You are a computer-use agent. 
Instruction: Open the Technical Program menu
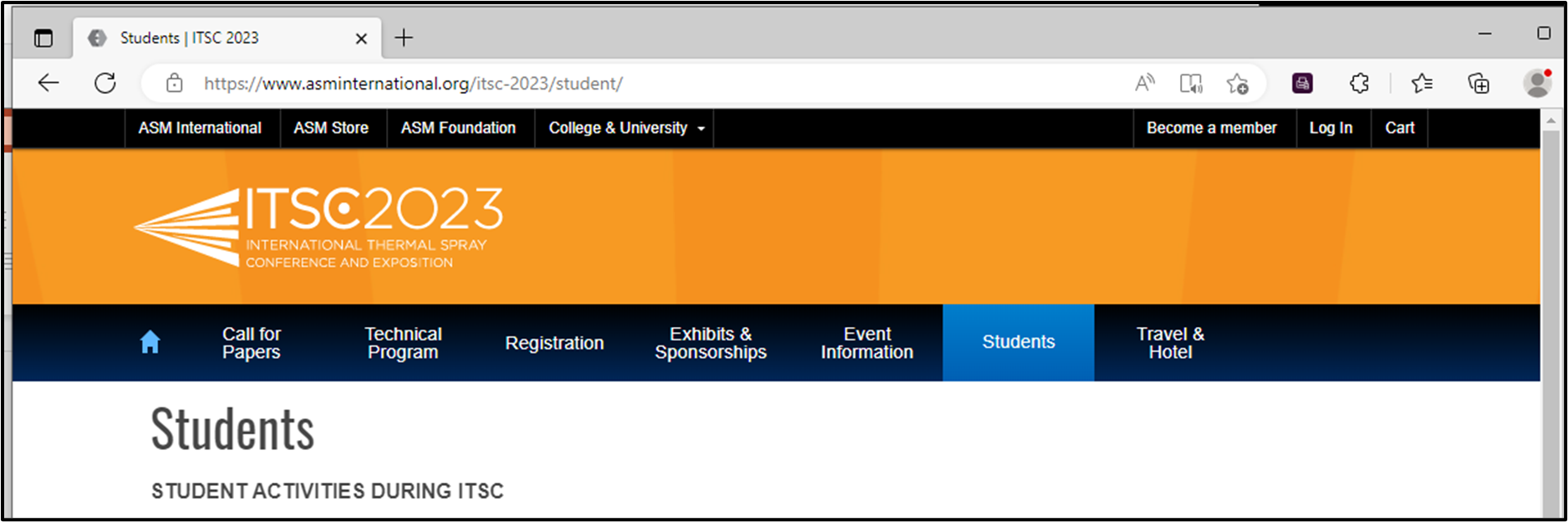click(403, 343)
